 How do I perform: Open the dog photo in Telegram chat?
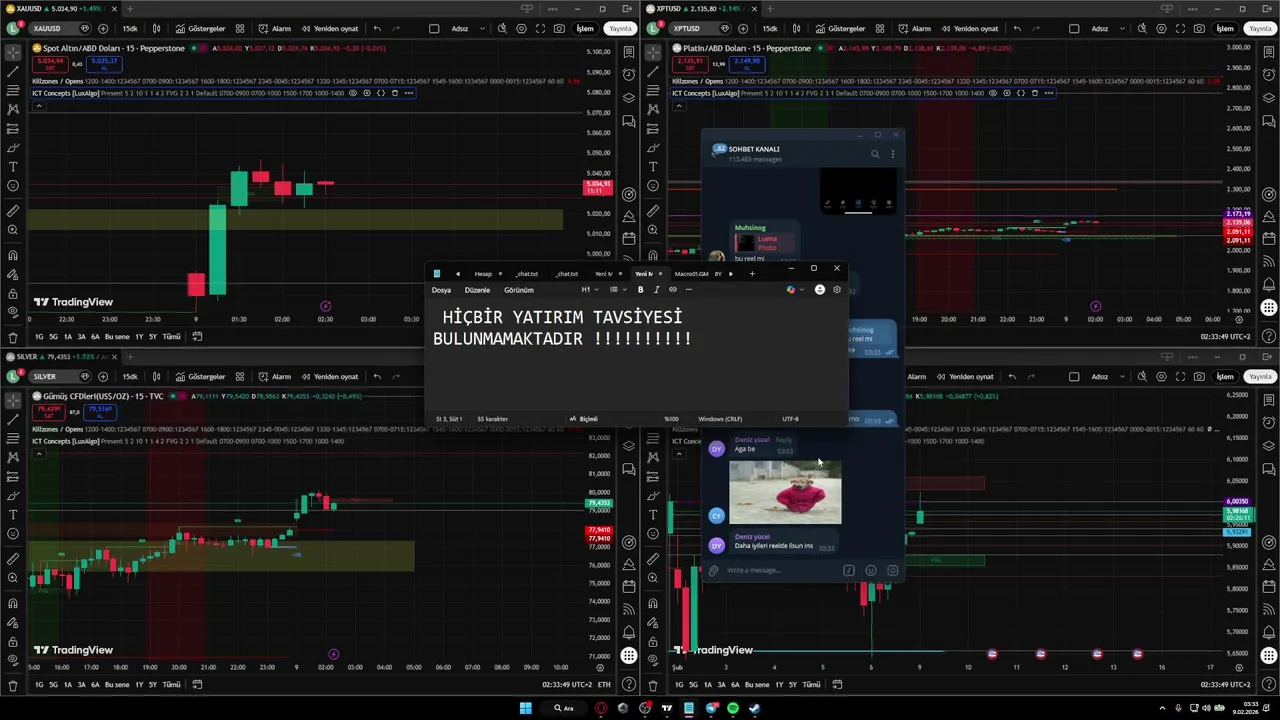tap(785, 492)
